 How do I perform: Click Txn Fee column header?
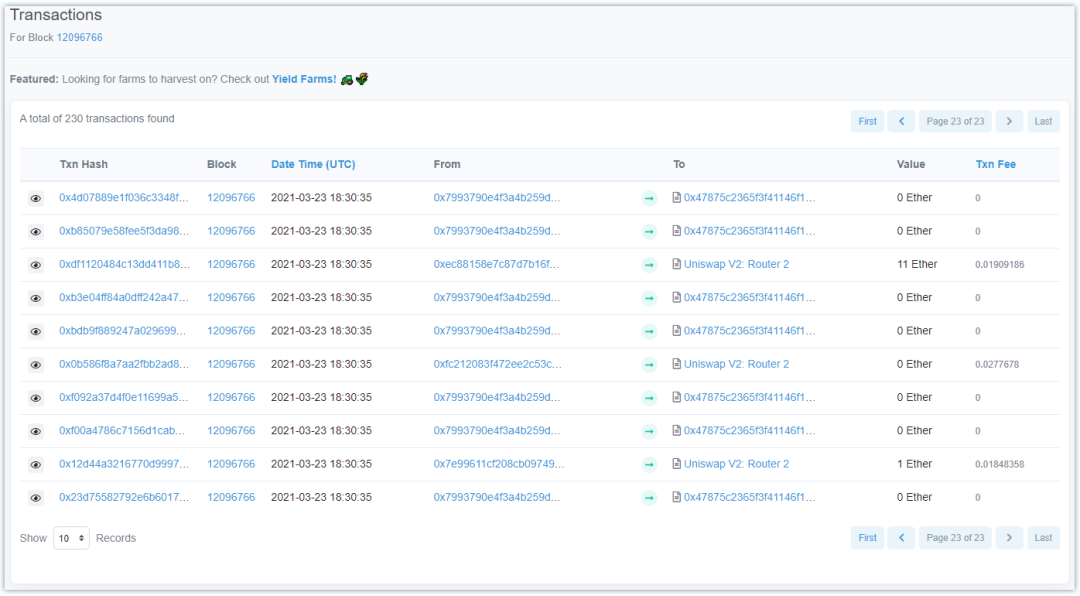(995, 164)
